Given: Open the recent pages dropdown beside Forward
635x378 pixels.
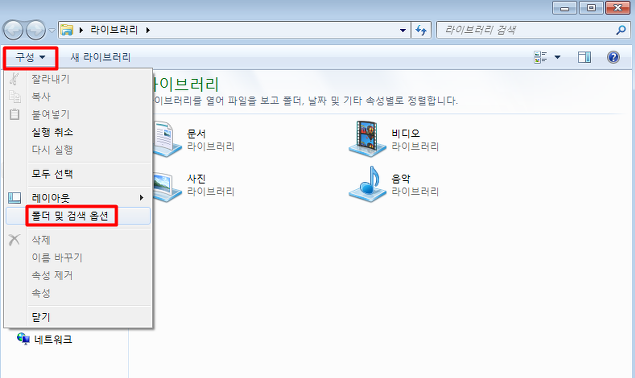Looking at the screenshot, I should (x=52, y=30).
